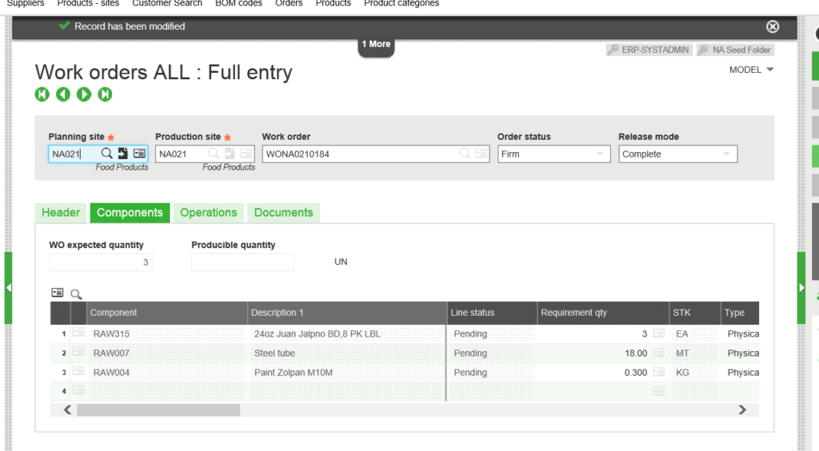Click Planning site jump-to icon
The image size is (819, 451).
(x=123, y=154)
